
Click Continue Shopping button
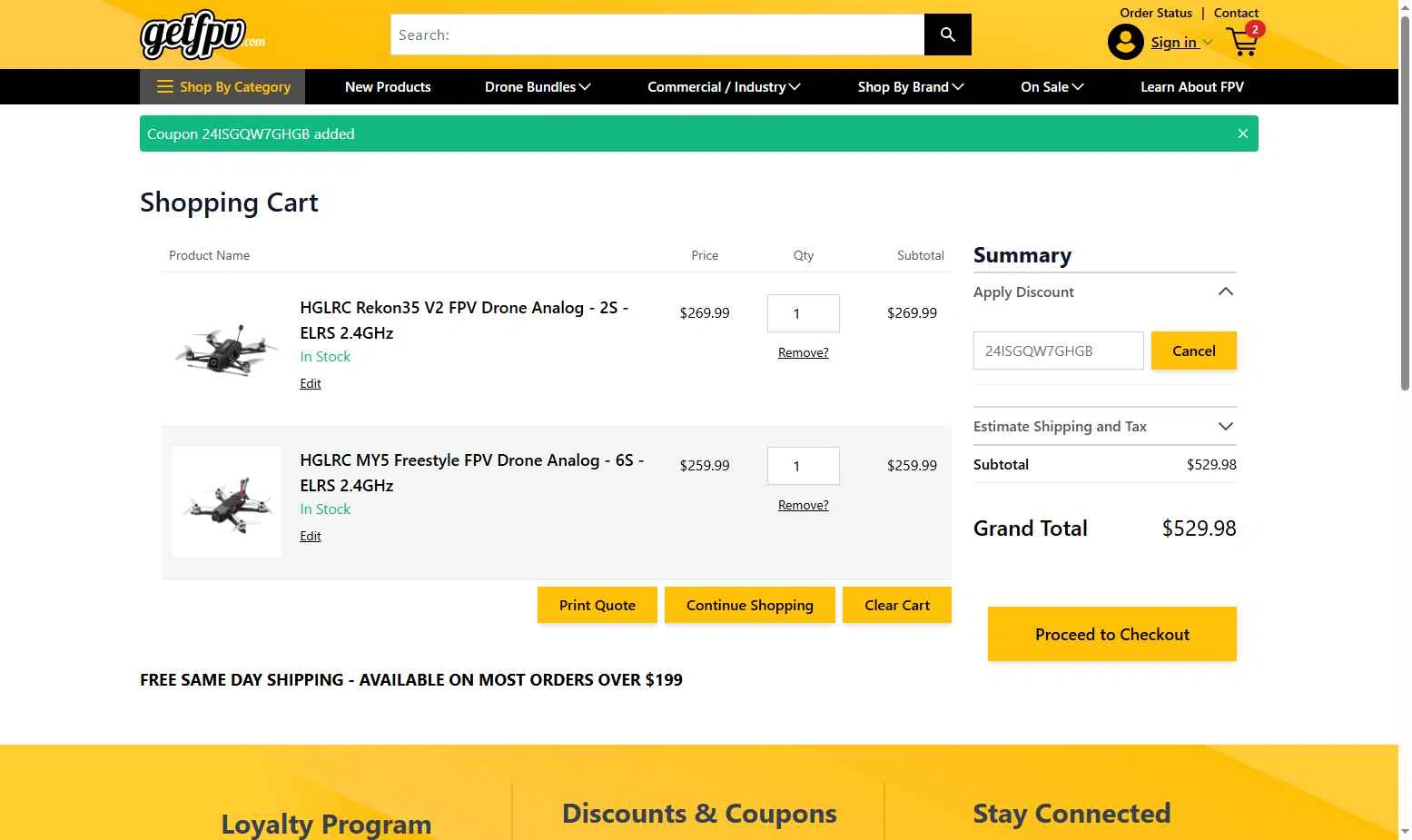[749, 605]
